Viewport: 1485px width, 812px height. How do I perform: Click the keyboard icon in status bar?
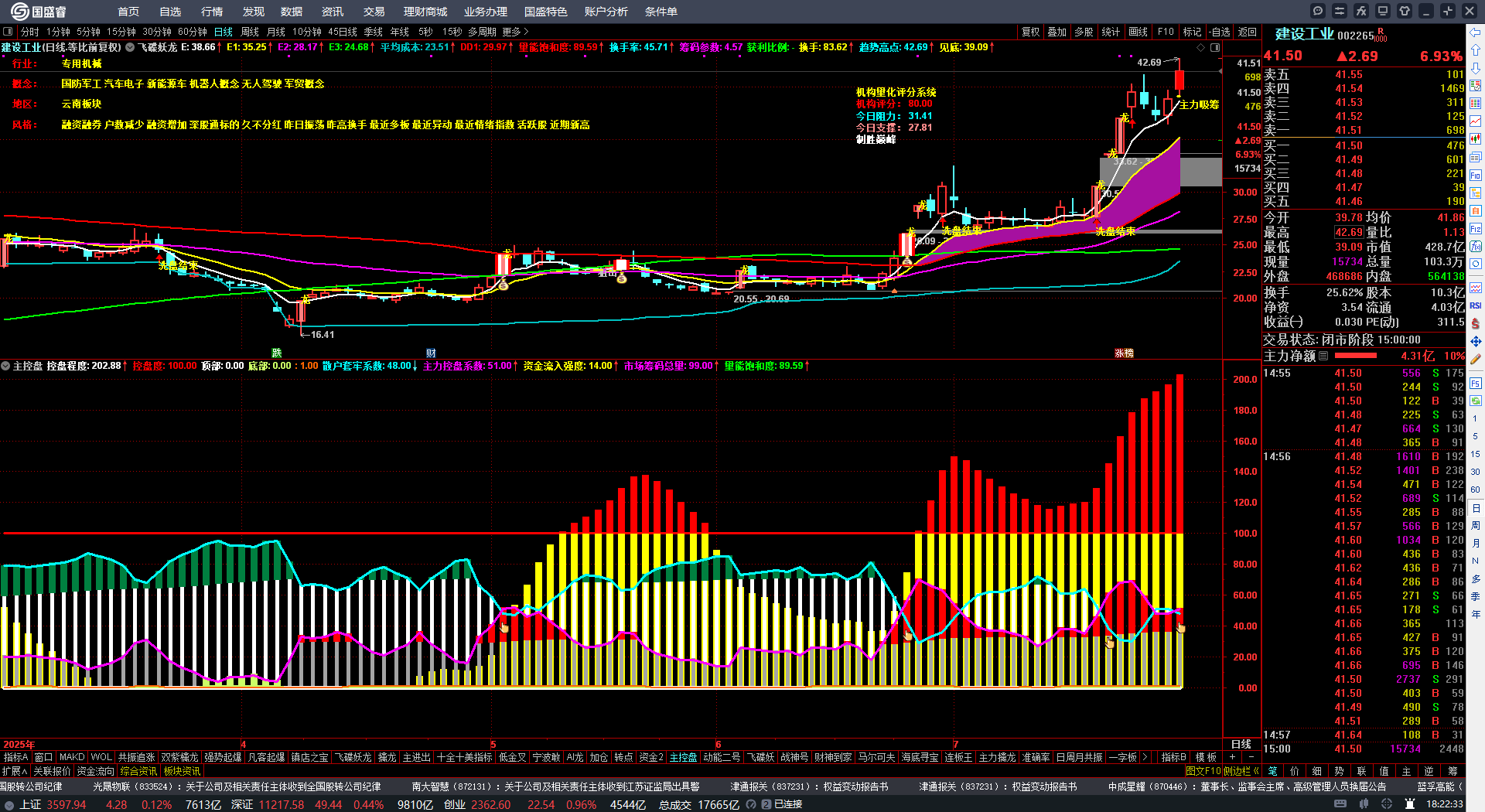tap(1340, 804)
